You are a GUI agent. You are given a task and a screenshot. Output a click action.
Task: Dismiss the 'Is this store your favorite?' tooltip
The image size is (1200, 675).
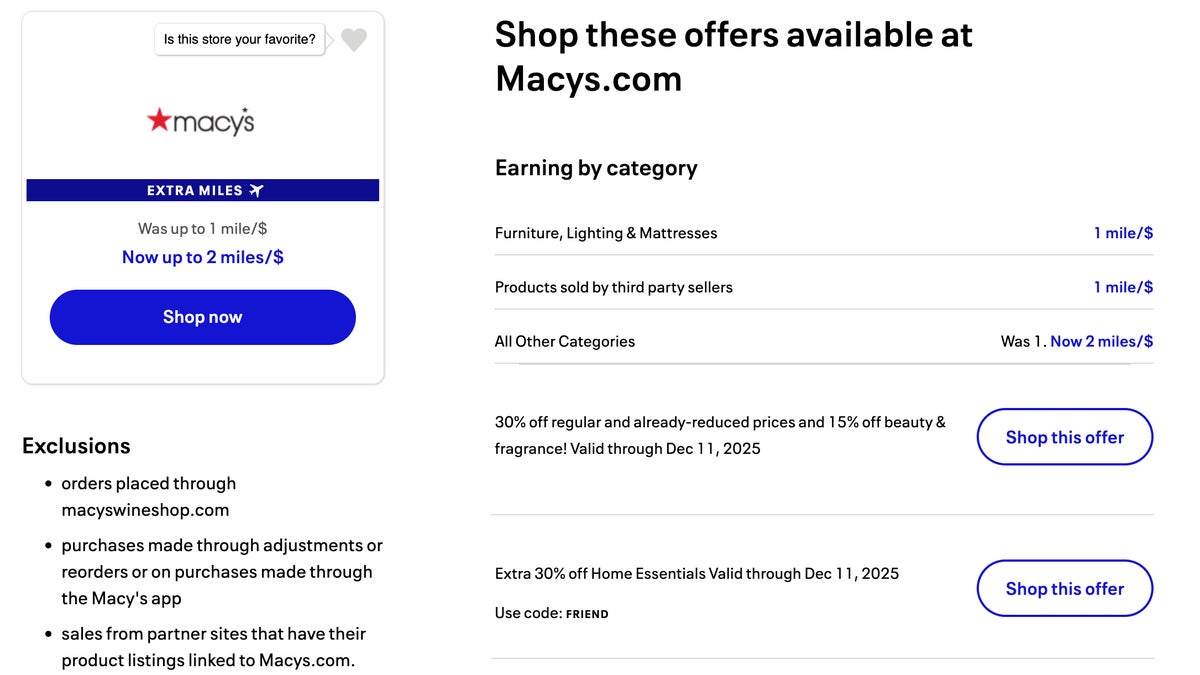coord(239,40)
